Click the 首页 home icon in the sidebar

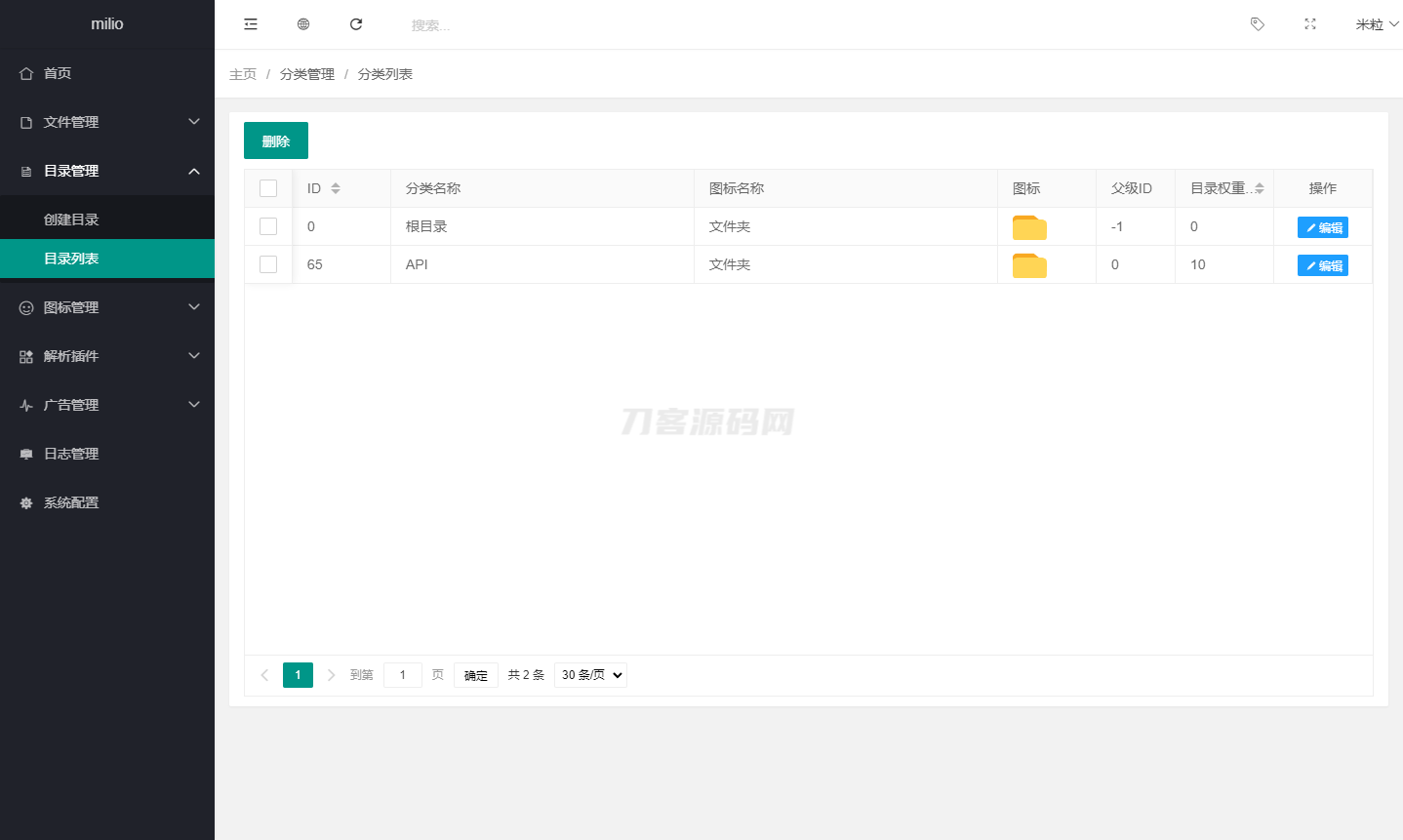[25, 72]
